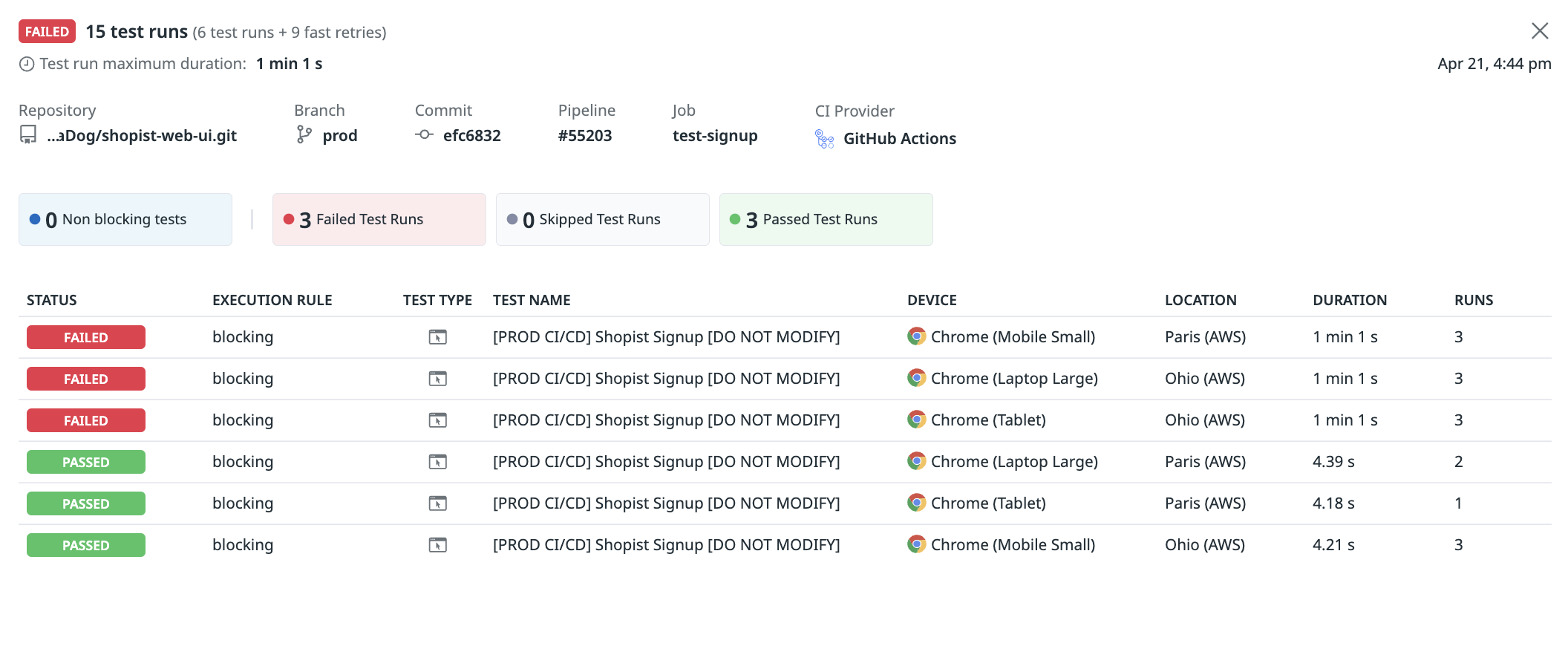The width and height of the screenshot is (1568, 649).
Task: Filter by 3 Failed Test Runs
Action: pyautogui.click(x=379, y=219)
